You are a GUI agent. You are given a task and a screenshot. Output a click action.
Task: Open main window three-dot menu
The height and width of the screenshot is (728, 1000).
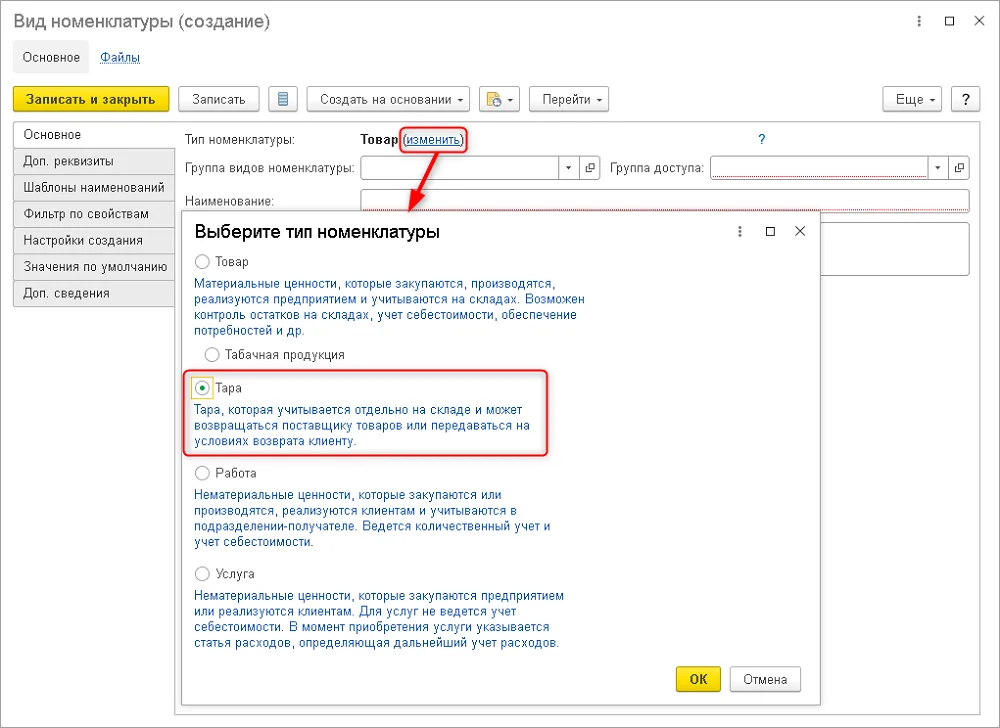tap(919, 21)
